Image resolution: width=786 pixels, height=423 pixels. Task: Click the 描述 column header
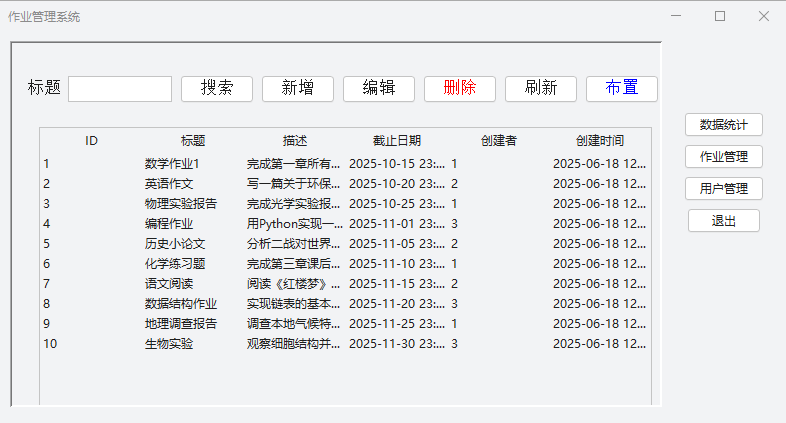(x=295, y=141)
